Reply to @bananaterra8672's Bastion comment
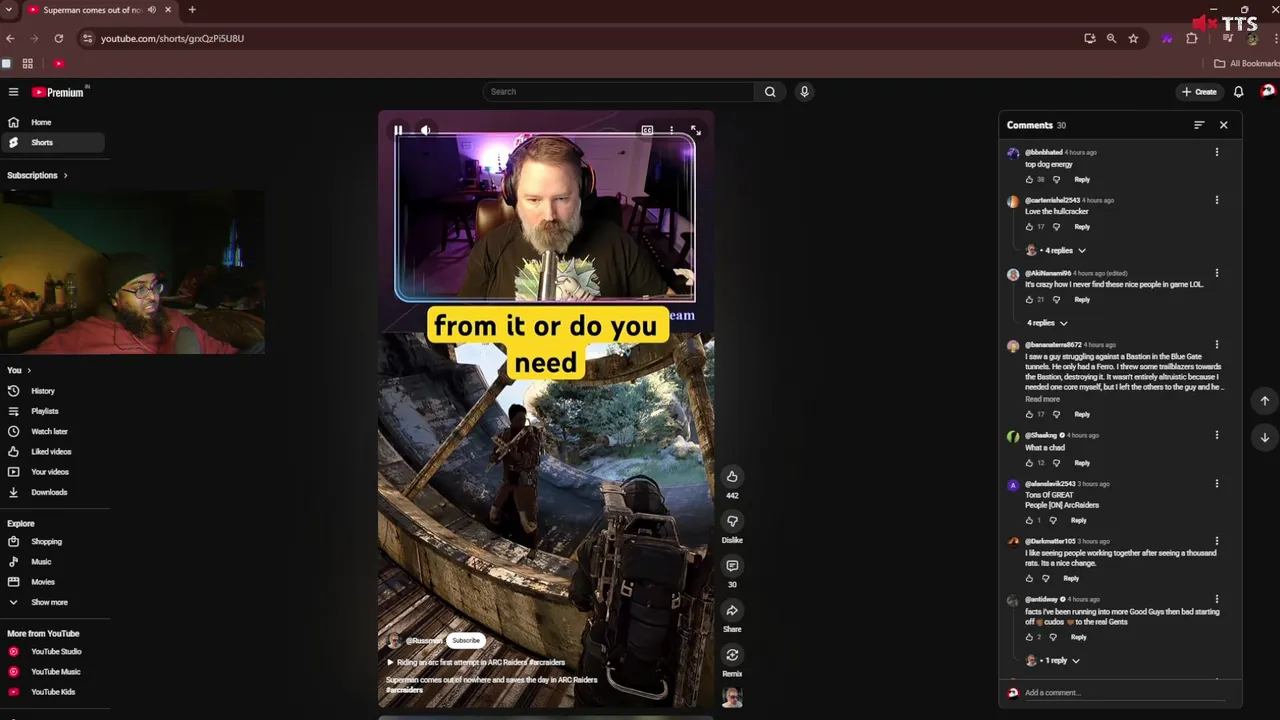The image size is (1280, 720). tap(1082, 414)
